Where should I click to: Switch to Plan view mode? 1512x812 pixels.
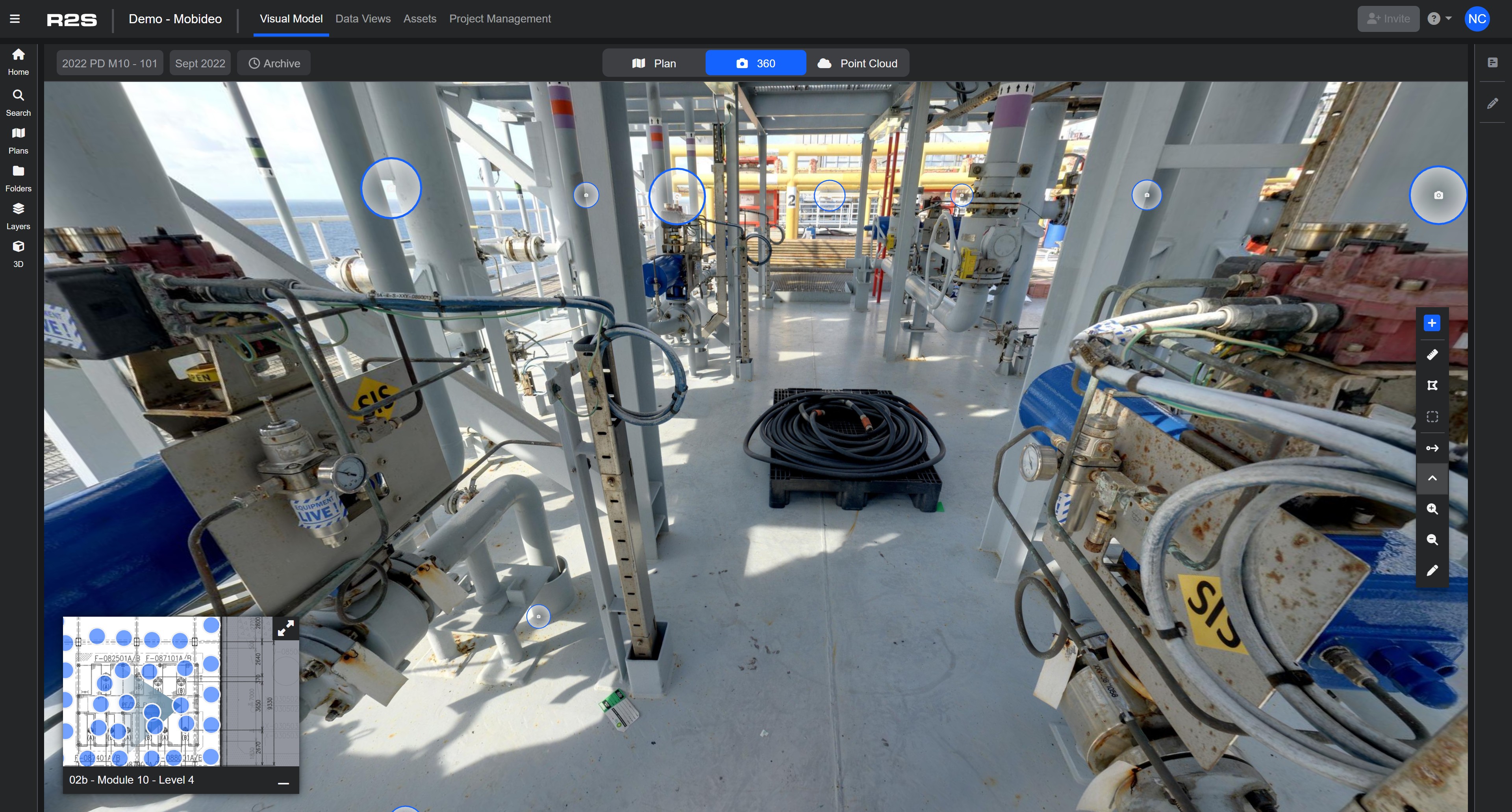(654, 63)
